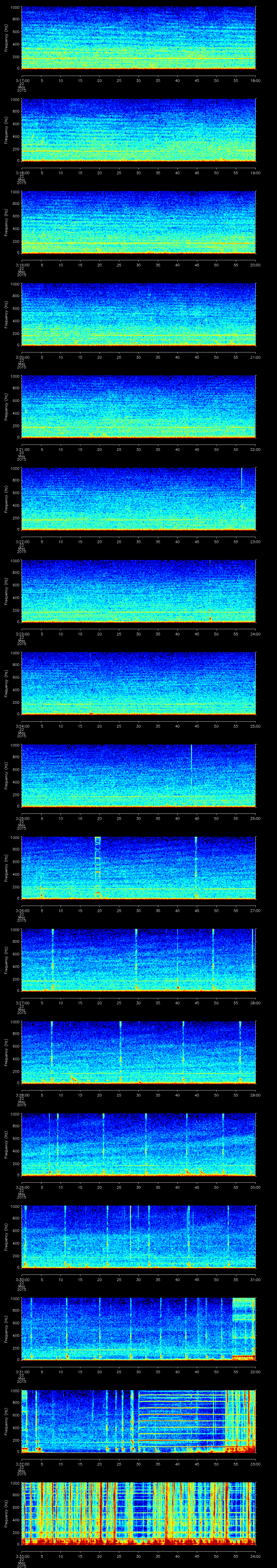The width and height of the screenshot is (277, 1568).
Task: Click the 3:20:00 start time label
Action: point(22,357)
